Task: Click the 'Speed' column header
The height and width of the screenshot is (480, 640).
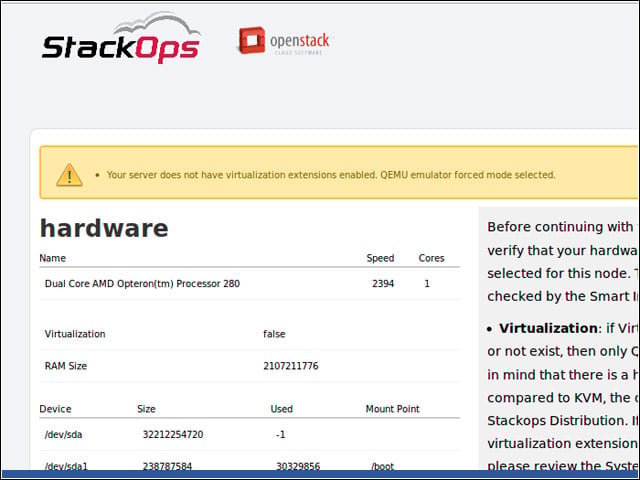Action: (380, 258)
